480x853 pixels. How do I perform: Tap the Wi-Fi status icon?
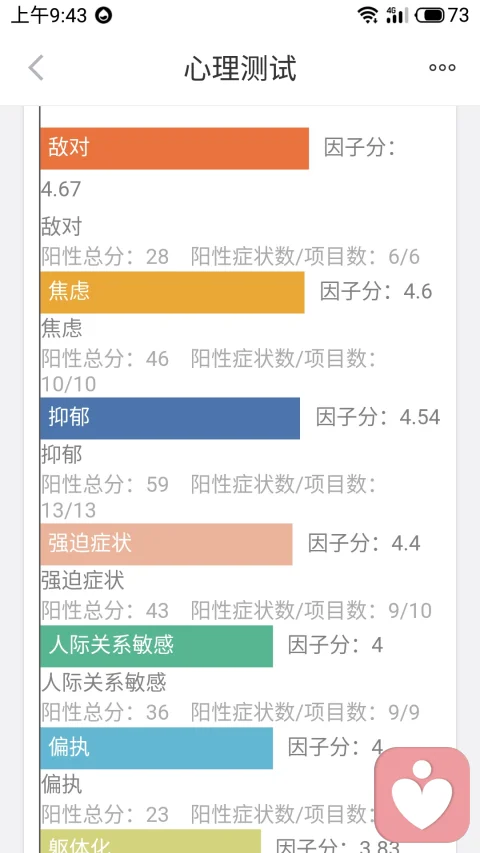[368, 15]
